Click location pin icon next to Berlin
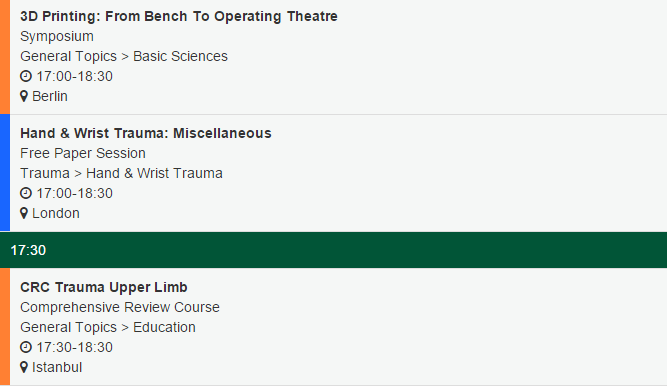This screenshot has width=667, height=387. [x=24, y=97]
